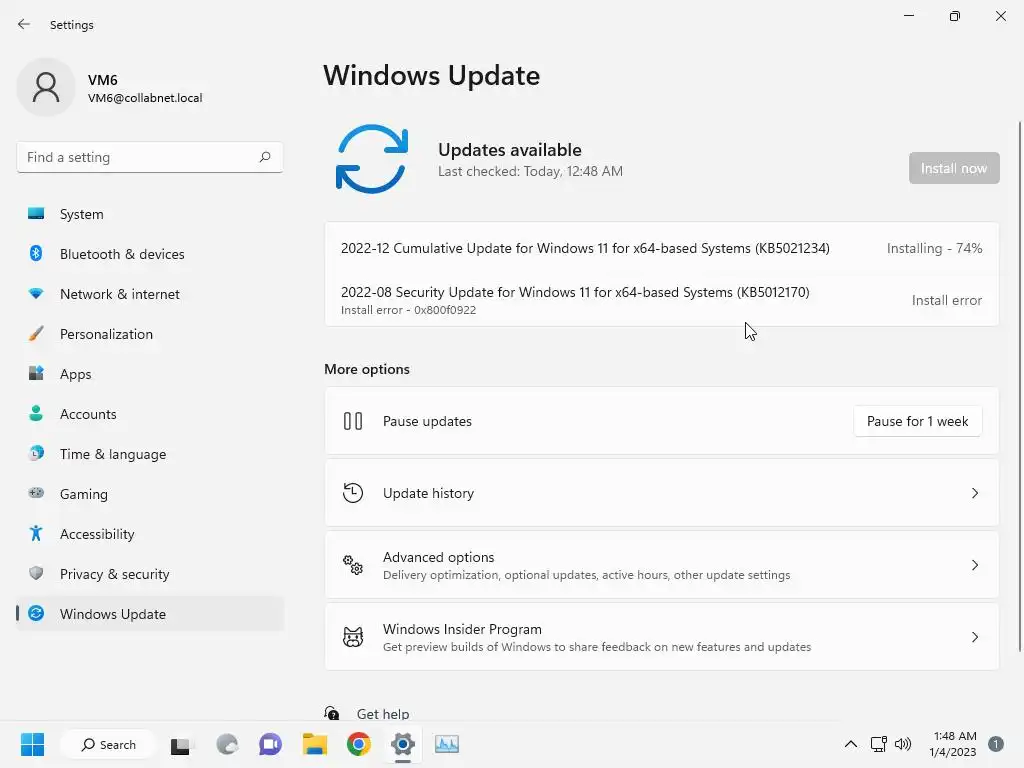Click the VM6 user avatar icon
The height and width of the screenshot is (768, 1024).
point(46,87)
